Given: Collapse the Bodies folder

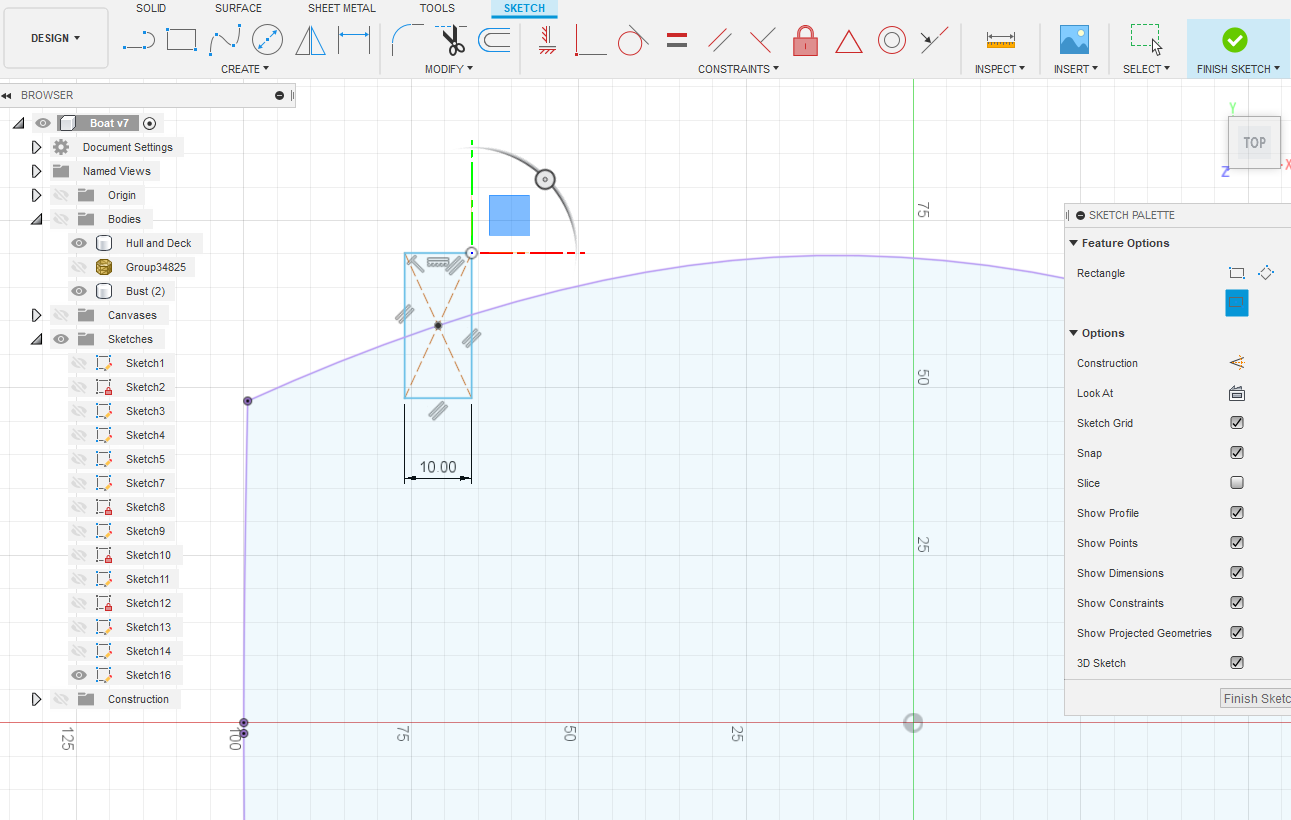Looking at the screenshot, I should click(x=37, y=219).
